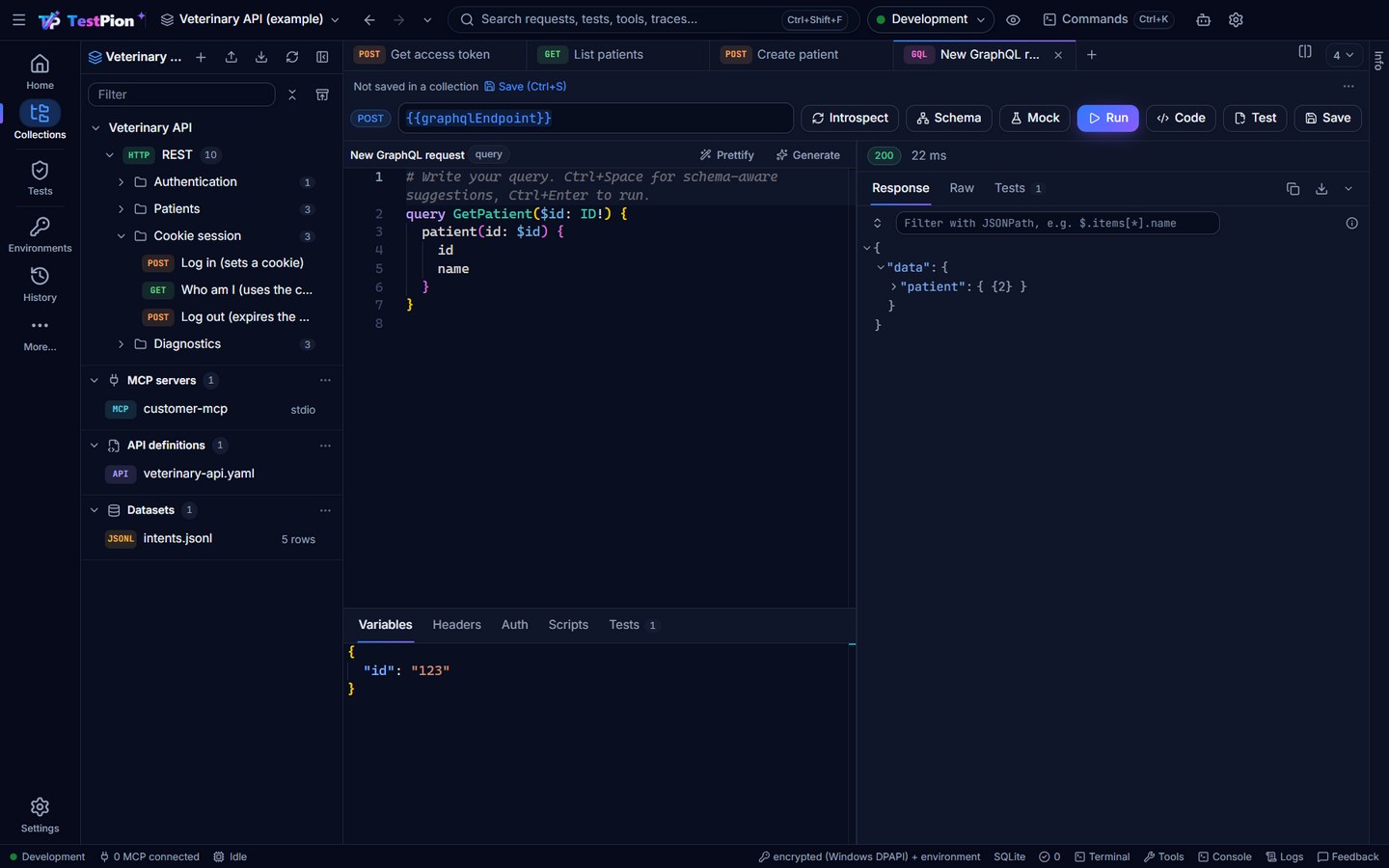Viewport: 1389px width, 868px height.
Task: Toggle the sidebar panel layout icon
Action: [322, 57]
